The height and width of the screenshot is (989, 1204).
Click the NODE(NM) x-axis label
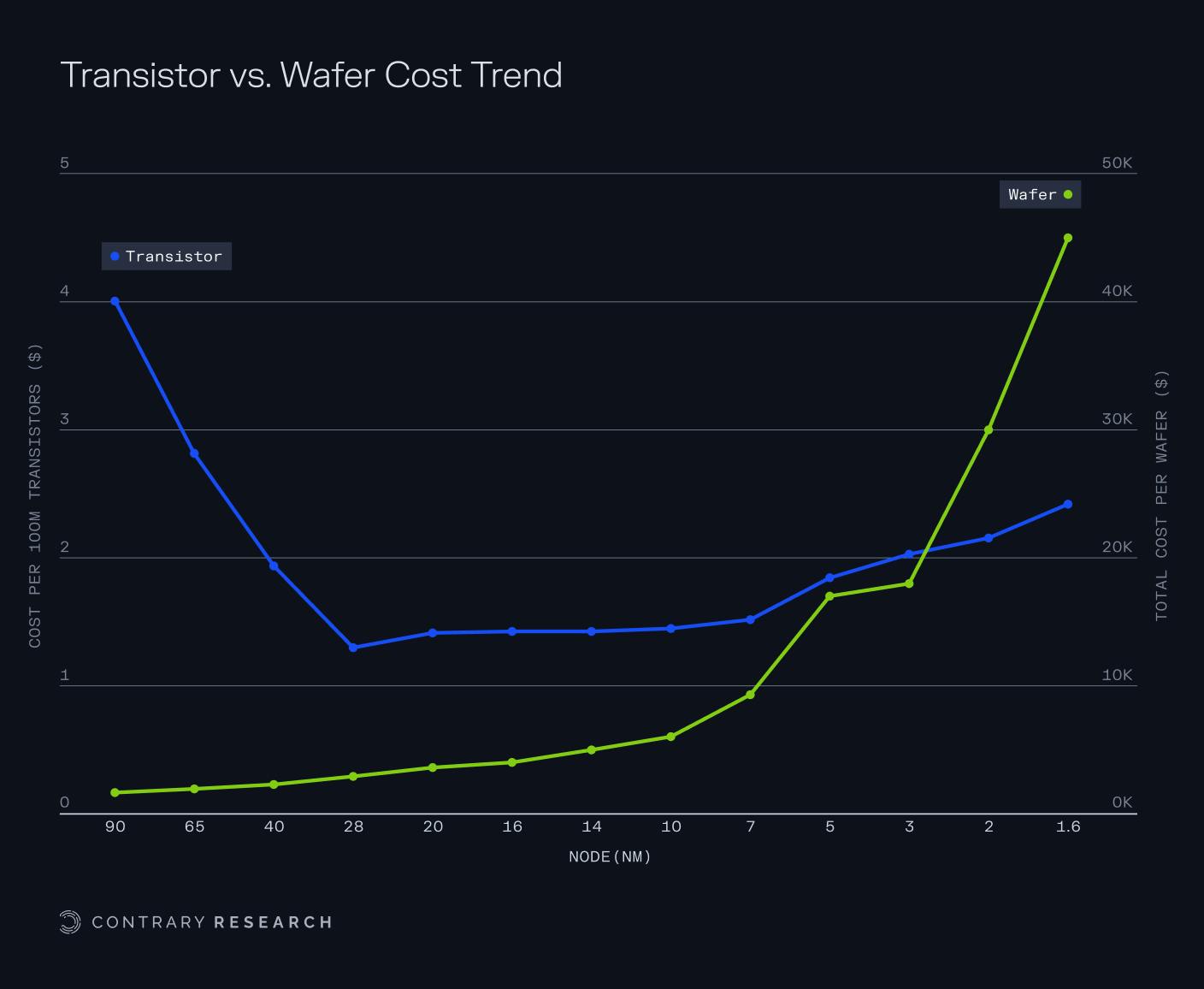(x=610, y=856)
